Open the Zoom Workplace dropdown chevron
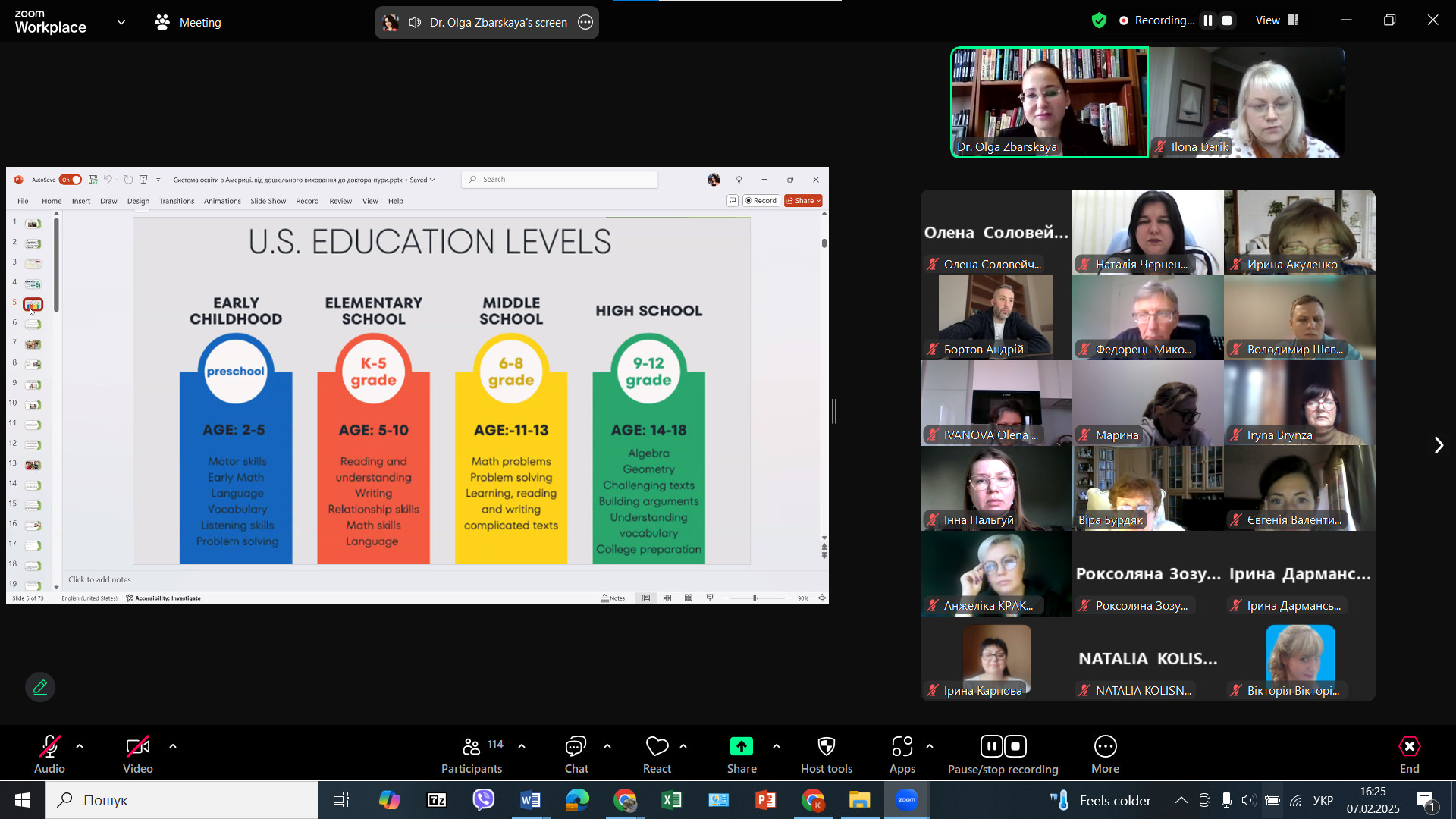This screenshot has width=1456, height=819. tap(121, 23)
